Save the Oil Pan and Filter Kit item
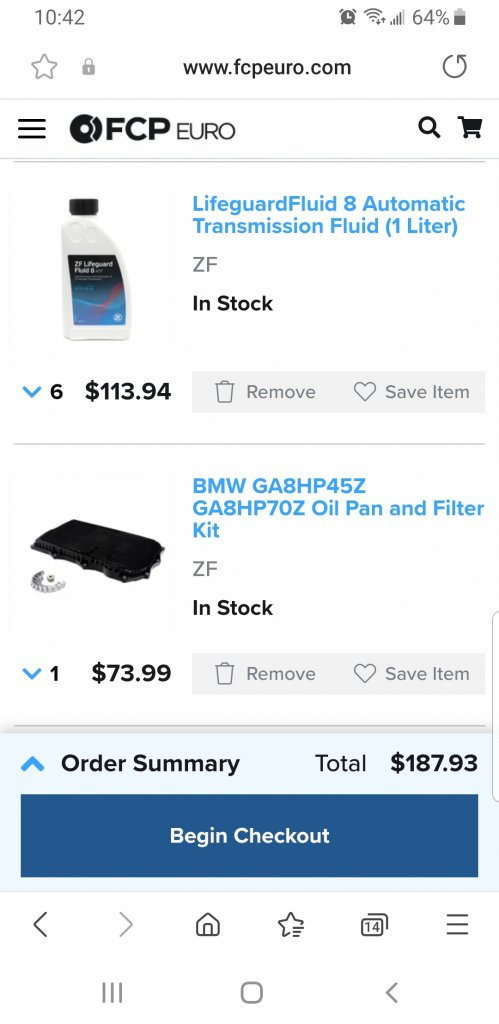Image resolution: width=499 pixels, height=1024 pixels. [x=411, y=673]
